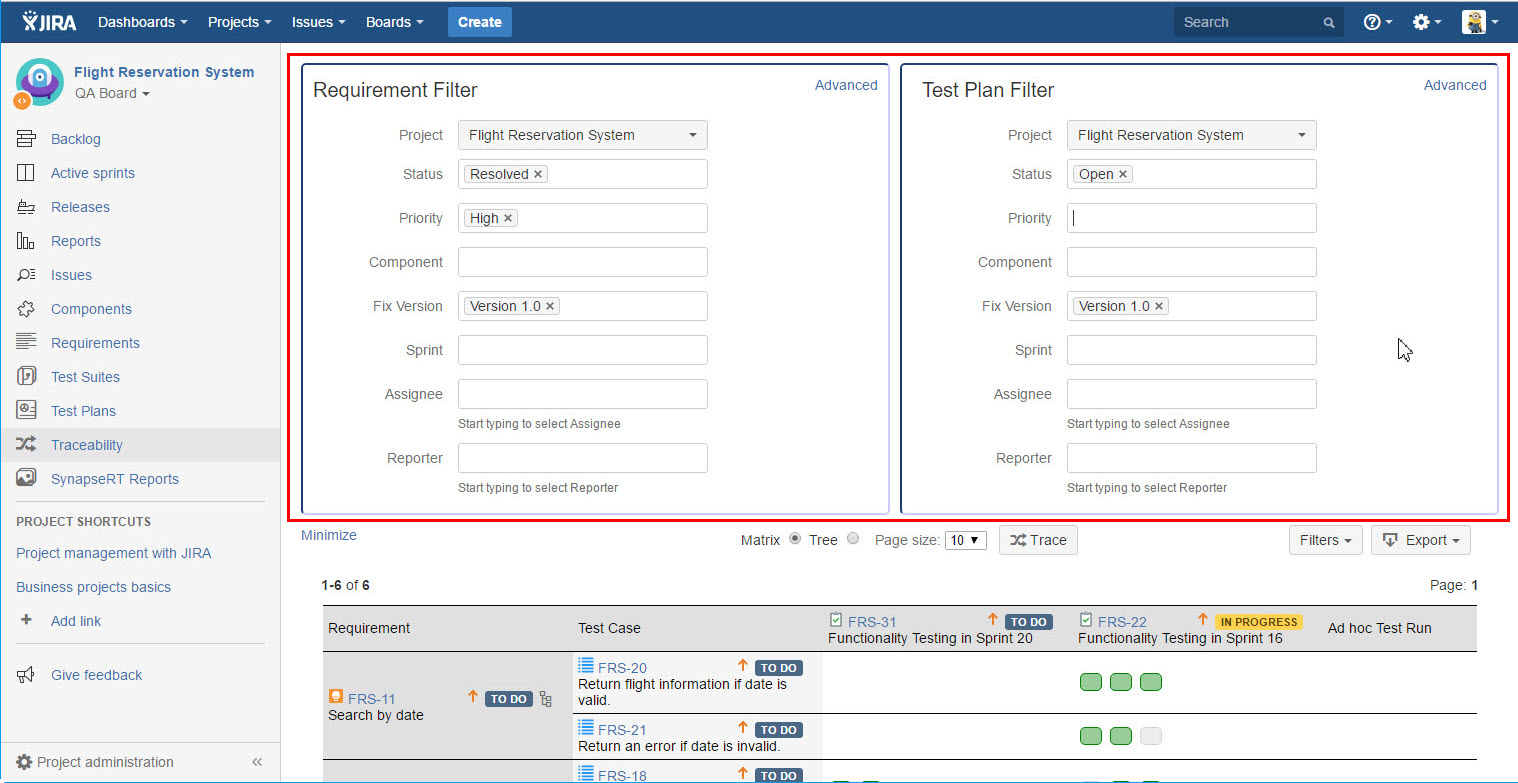Image resolution: width=1518 pixels, height=783 pixels.
Task: Open the FRS-21 test case link
Action: click(622, 729)
